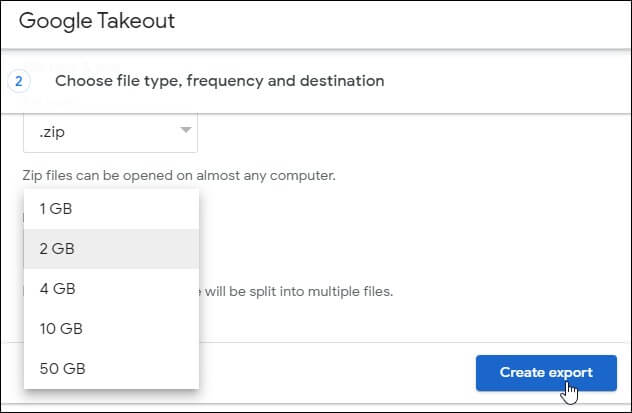632x413 pixels.
Task: Pick the 4 GB size option
Action: tap(111, 288)
